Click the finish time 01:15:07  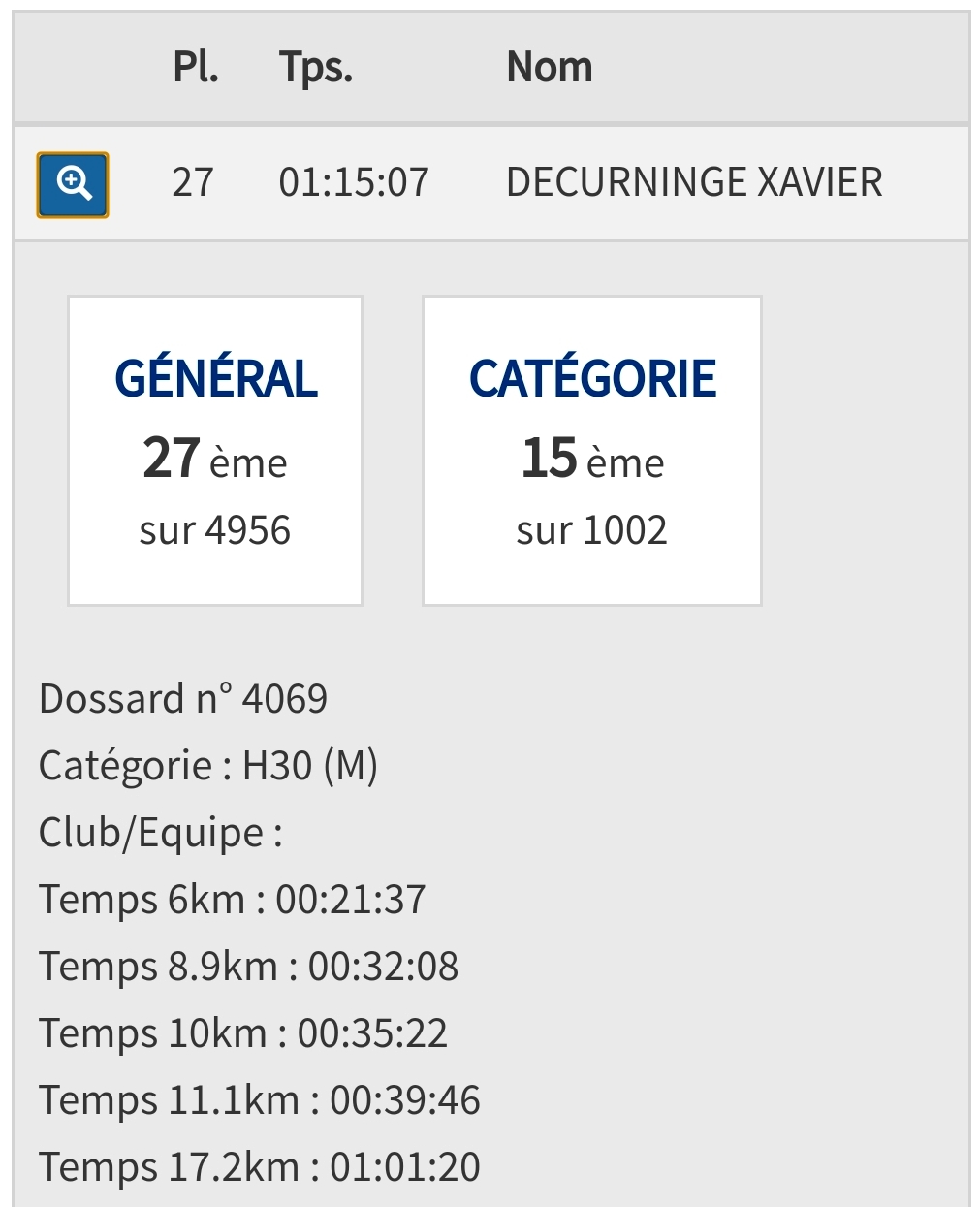[354, 182]
